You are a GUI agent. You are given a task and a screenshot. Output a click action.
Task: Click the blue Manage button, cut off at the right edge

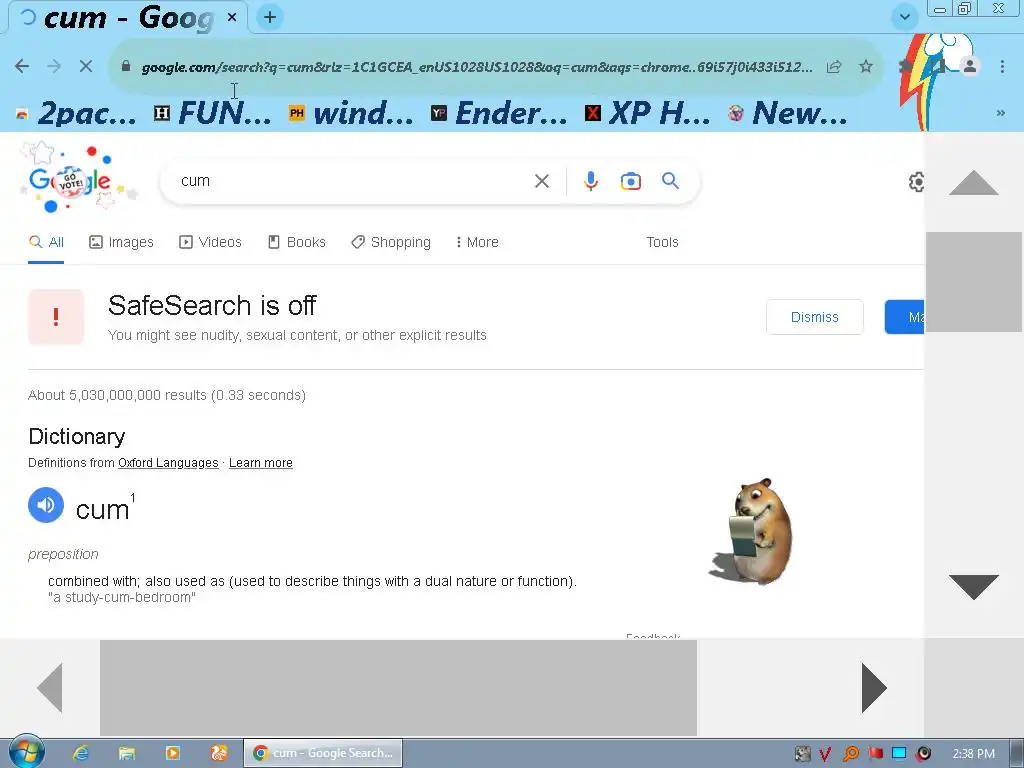click(x=904, y=317)
